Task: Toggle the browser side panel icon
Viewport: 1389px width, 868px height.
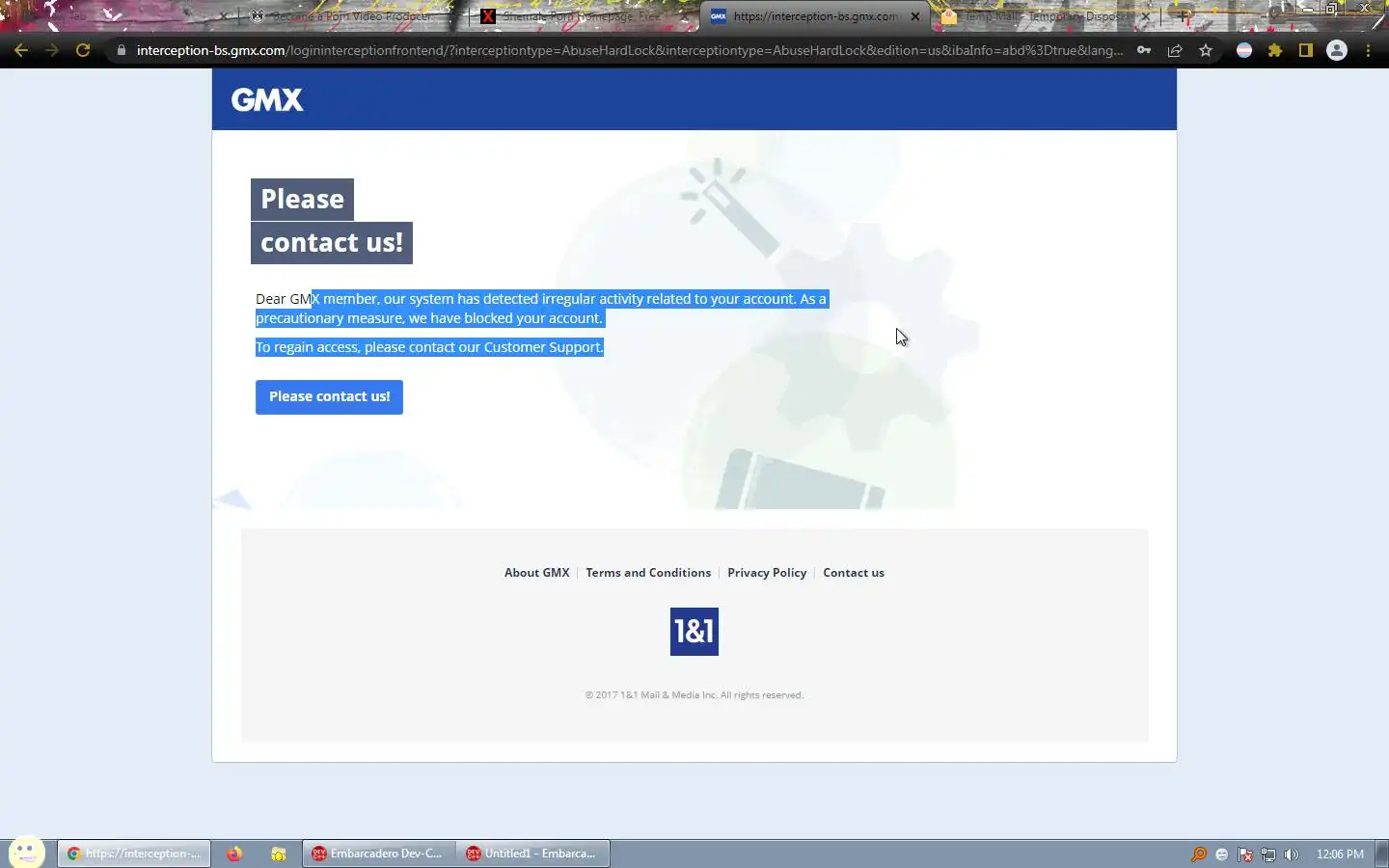Action: tap(1306, 50)
